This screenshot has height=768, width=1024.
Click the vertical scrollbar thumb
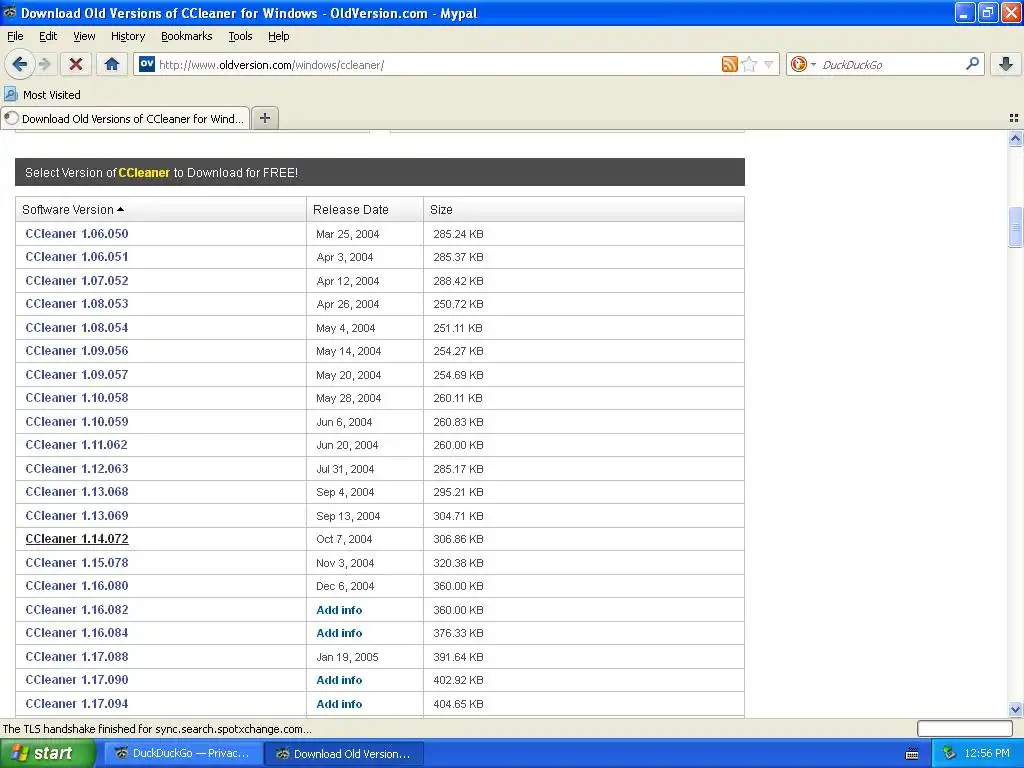1015,227
